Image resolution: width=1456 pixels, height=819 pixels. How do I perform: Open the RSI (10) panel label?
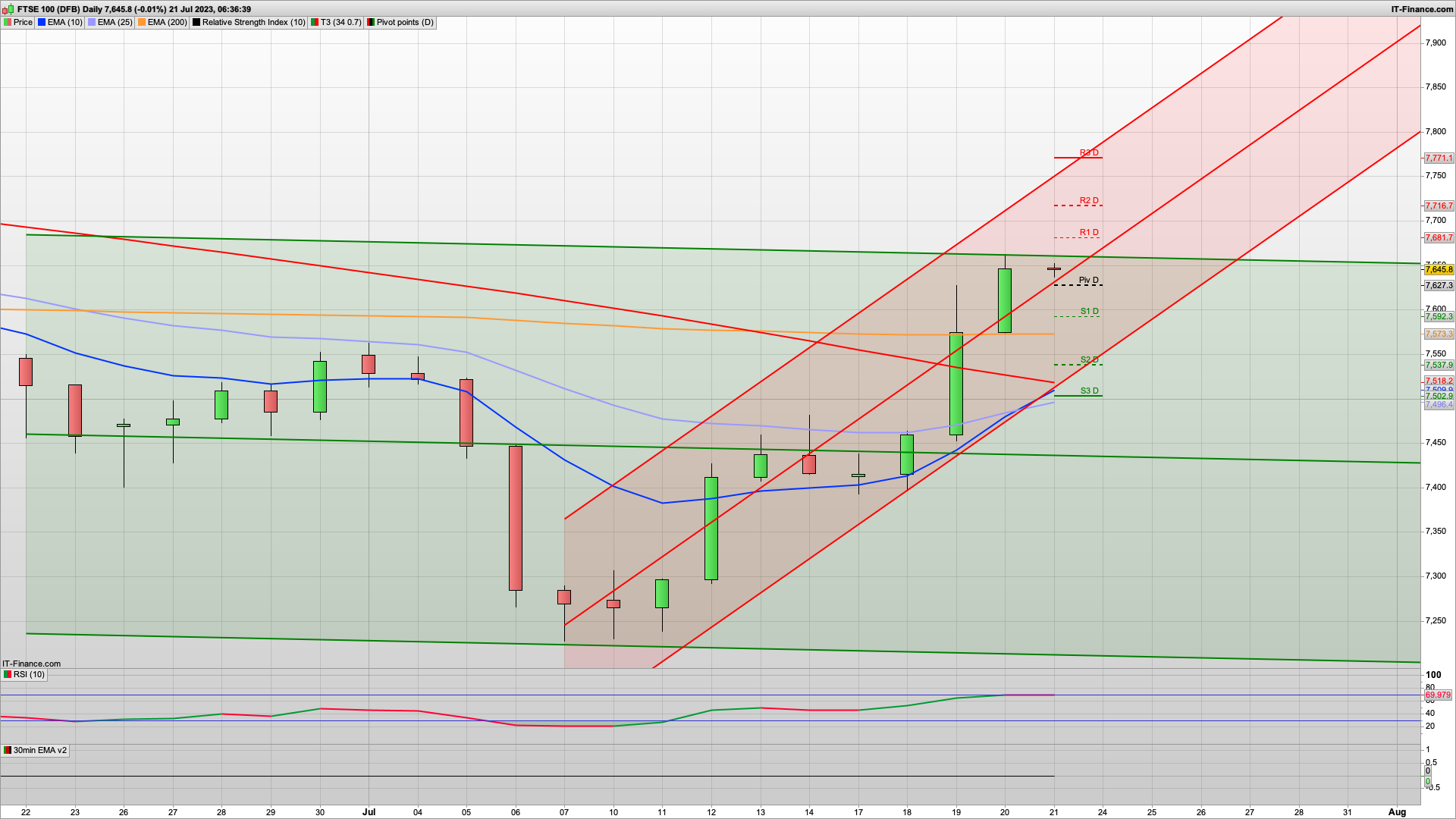(29, 674)
